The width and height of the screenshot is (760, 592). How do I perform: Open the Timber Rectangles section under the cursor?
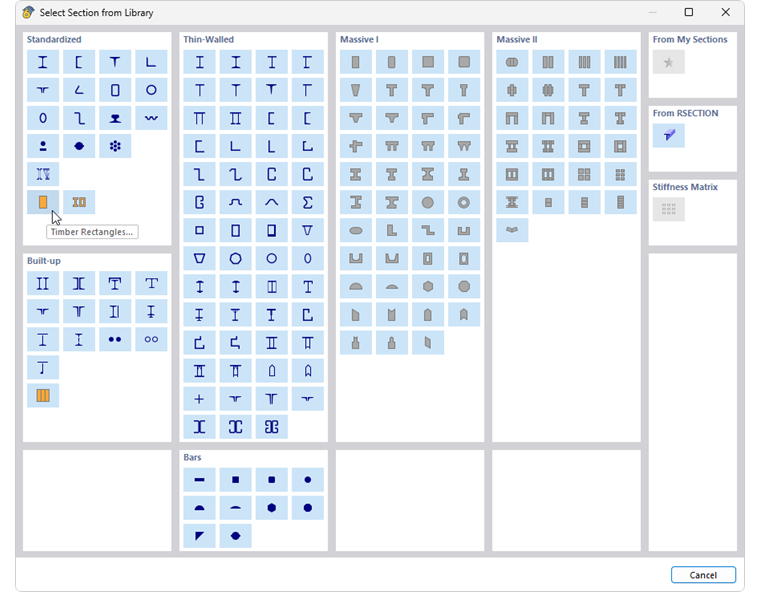(x=43, y=202)
